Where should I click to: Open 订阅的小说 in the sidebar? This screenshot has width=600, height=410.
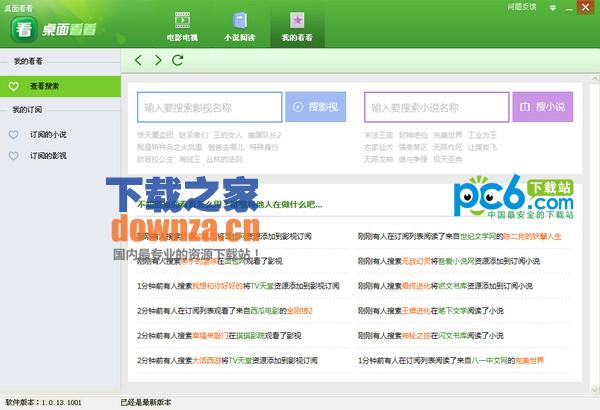tap(48, 135)
